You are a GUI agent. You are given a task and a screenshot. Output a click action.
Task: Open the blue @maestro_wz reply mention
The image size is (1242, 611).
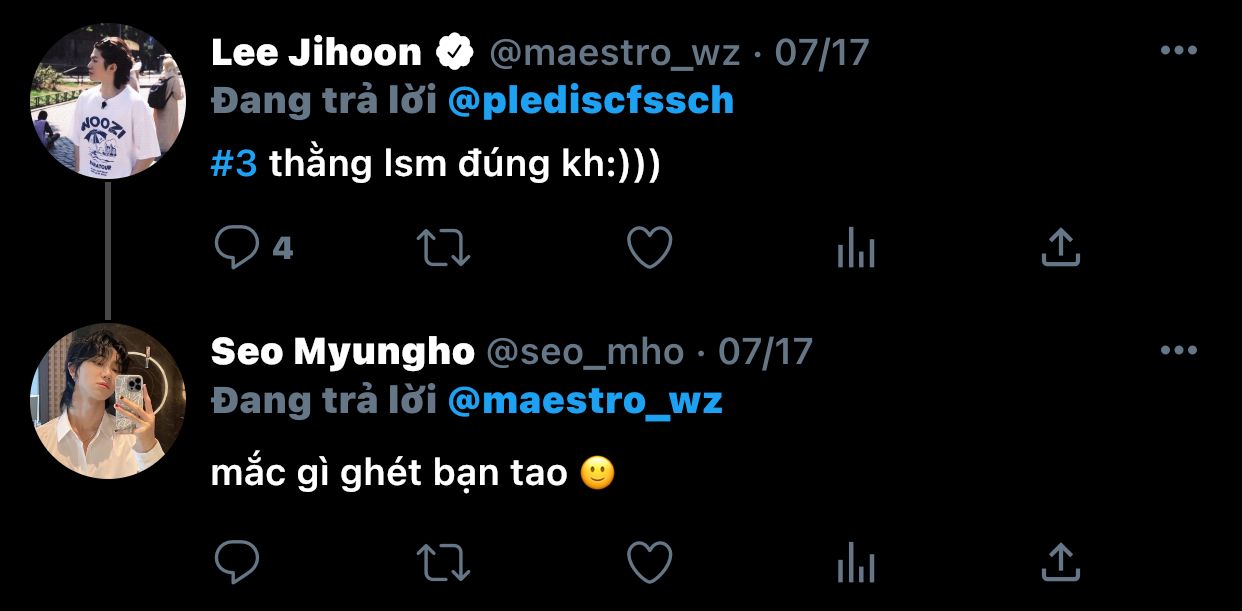click(x=585, y=401)
